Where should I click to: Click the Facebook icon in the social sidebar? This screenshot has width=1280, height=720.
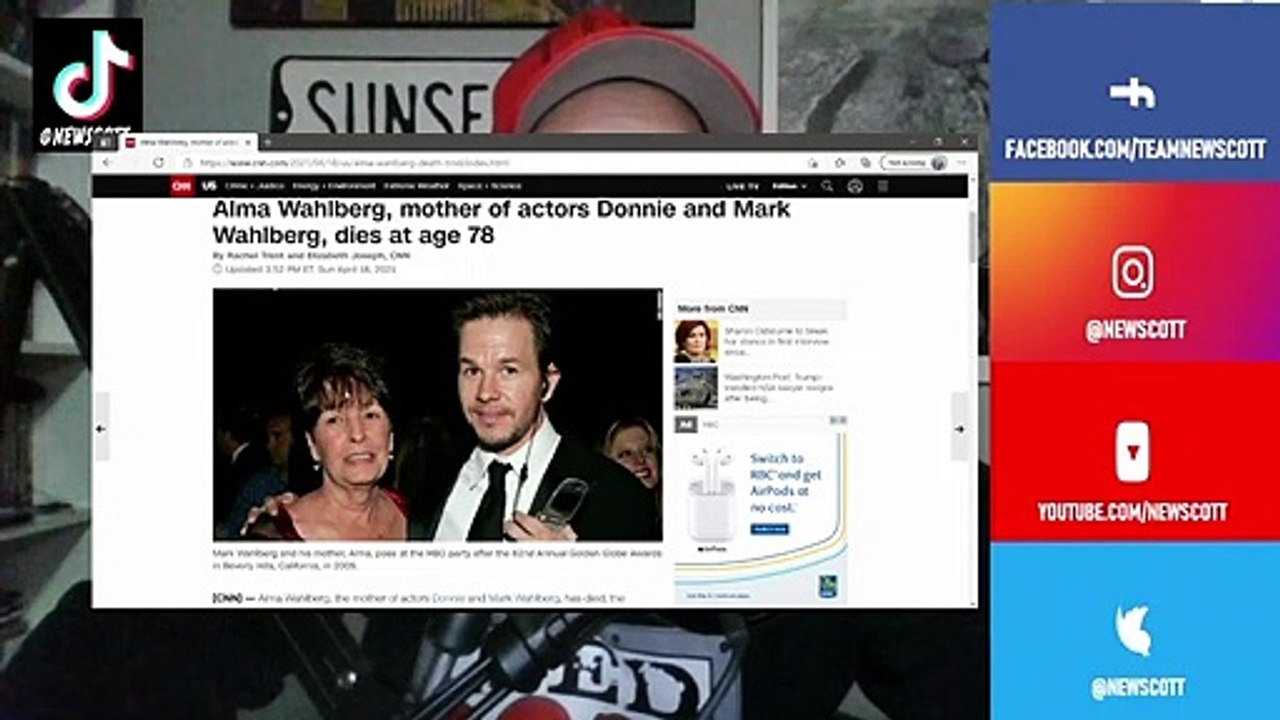coord(1133,93)
